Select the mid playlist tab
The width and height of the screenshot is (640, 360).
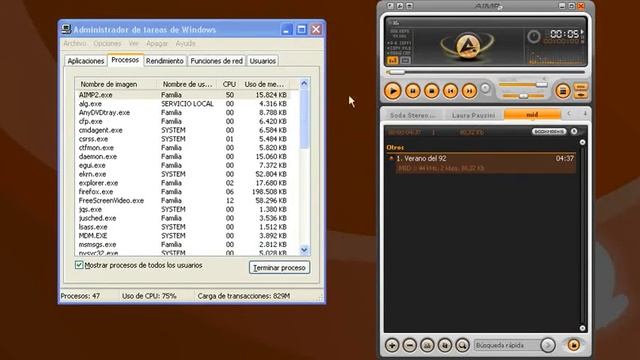coord(532,115)
